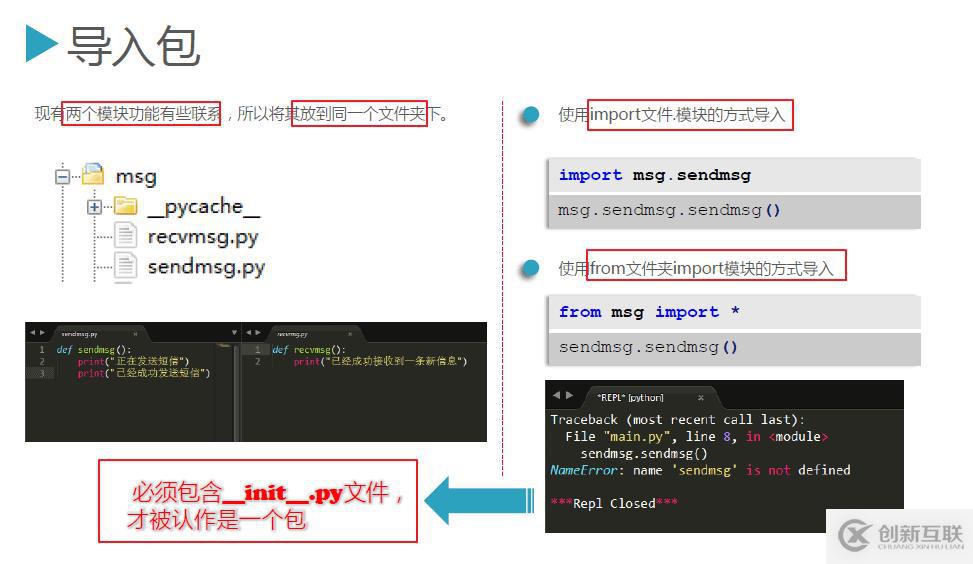The width and height of the screenshot is (973, 564).
Task: Close the *REPL* [python] tab
Action: coord(701,398)
